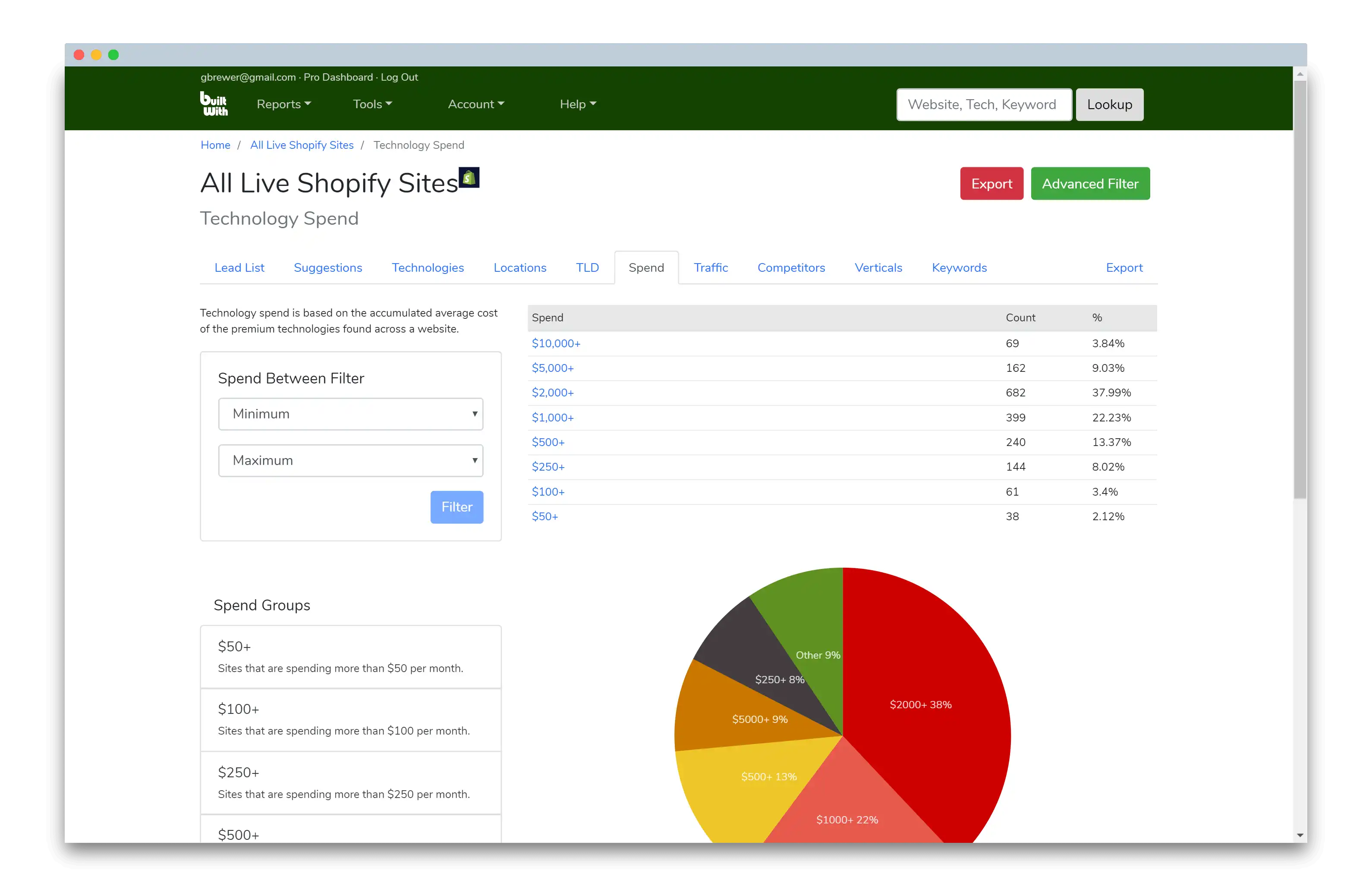Switch to the Keywords tab
Image resolution: width=1372 pixels, height=886 pixels.
pos(959,267)
